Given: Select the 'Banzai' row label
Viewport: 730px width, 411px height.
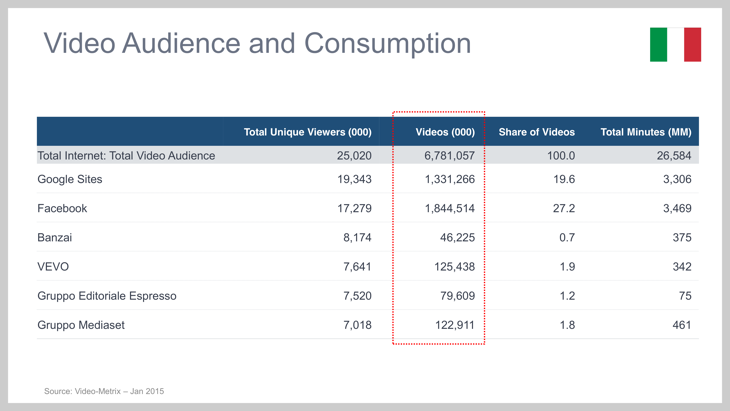Looking at the screenshot, I should pos(55,237).
